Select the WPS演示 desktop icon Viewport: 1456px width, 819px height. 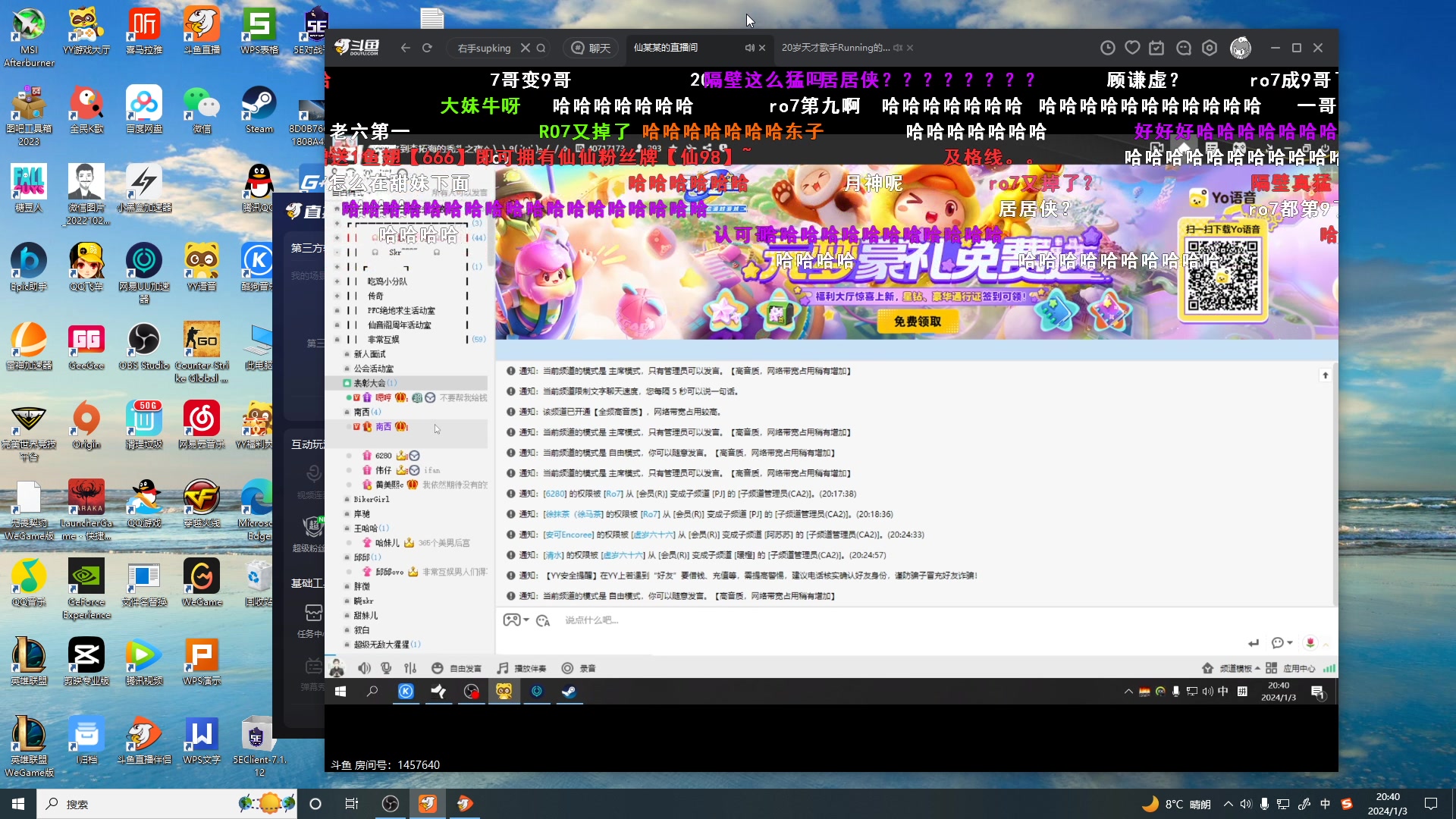(x=202, y=661)
